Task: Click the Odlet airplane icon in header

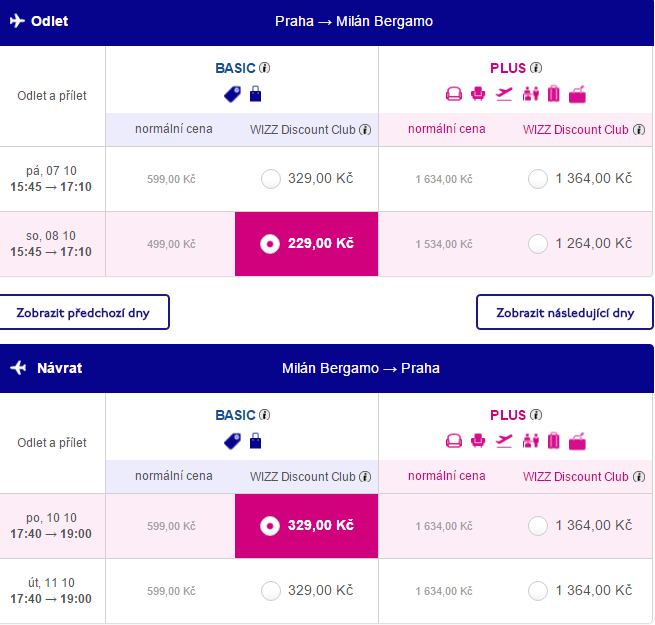Action: click(x=17, y=20)
